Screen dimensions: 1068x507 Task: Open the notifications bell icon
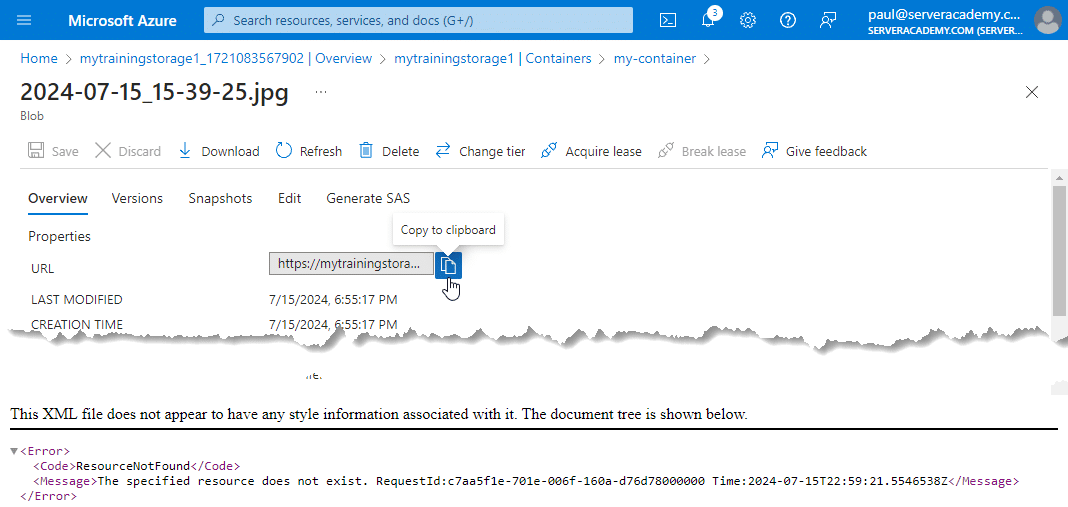click(x=708, y=20)
